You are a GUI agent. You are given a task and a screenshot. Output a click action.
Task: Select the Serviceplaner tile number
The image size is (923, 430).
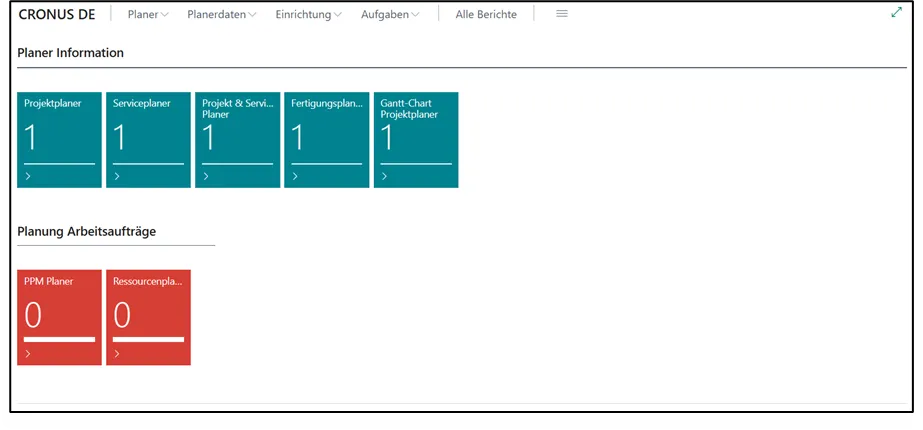tap(120, 138)
